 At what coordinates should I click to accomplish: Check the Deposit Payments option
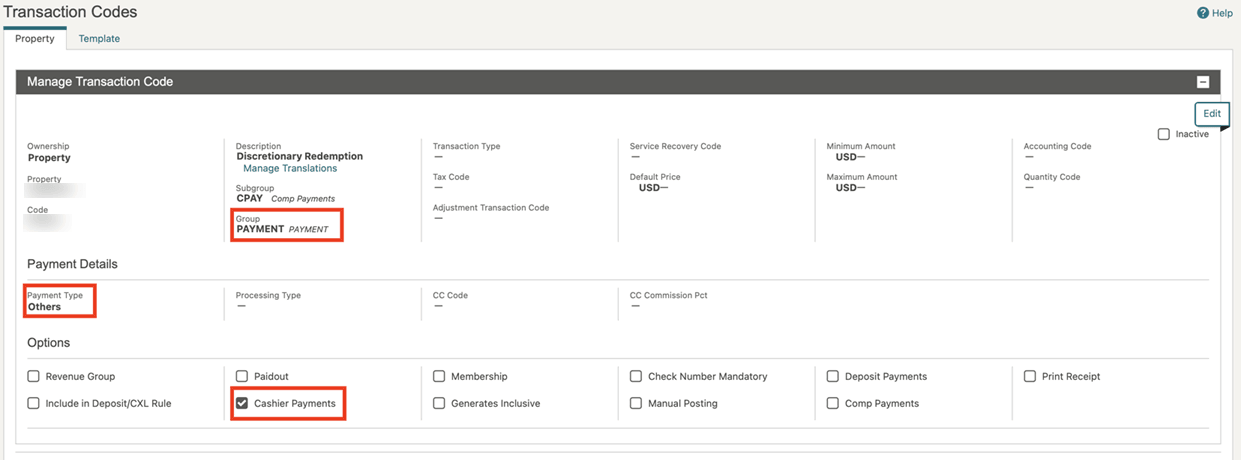[x=833, y=377]
